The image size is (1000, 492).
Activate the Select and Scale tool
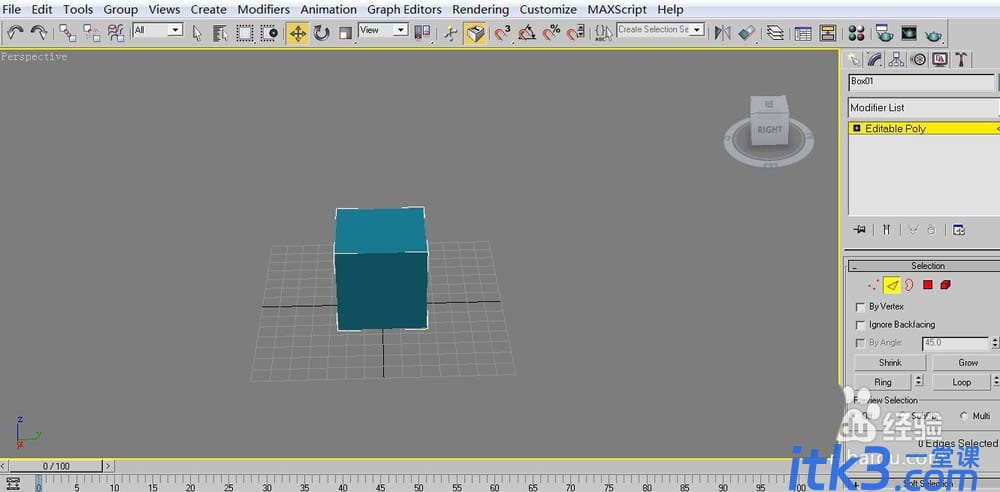(345, 33)
